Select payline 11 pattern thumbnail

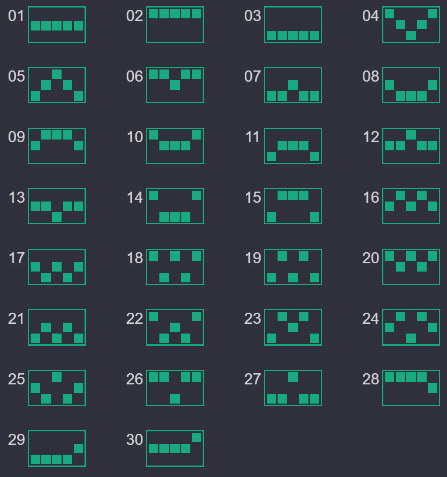tap(293, 146)
